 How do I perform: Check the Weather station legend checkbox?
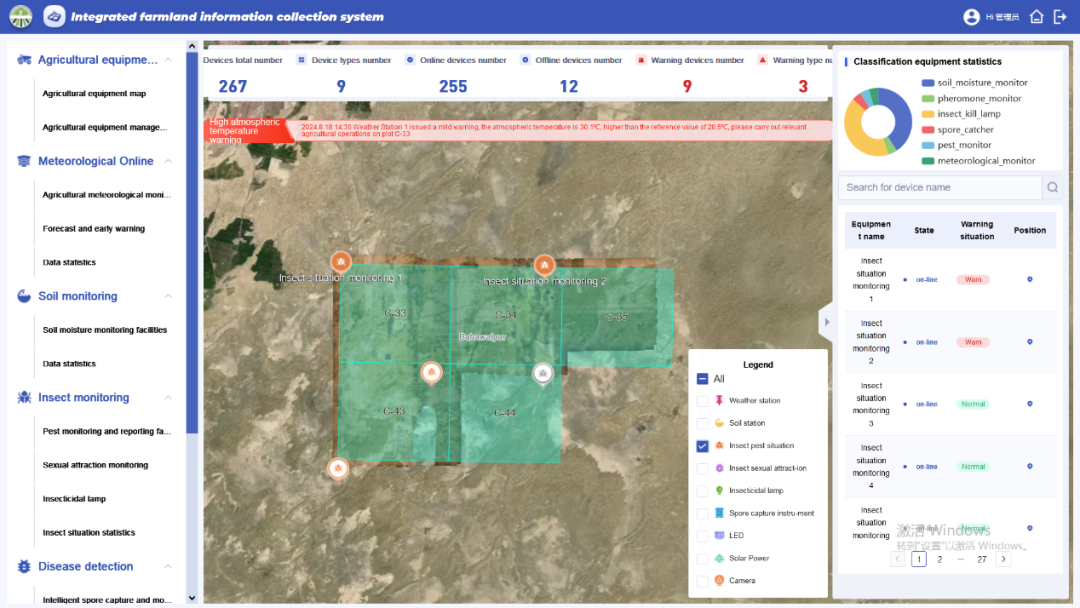coord(702,401)
